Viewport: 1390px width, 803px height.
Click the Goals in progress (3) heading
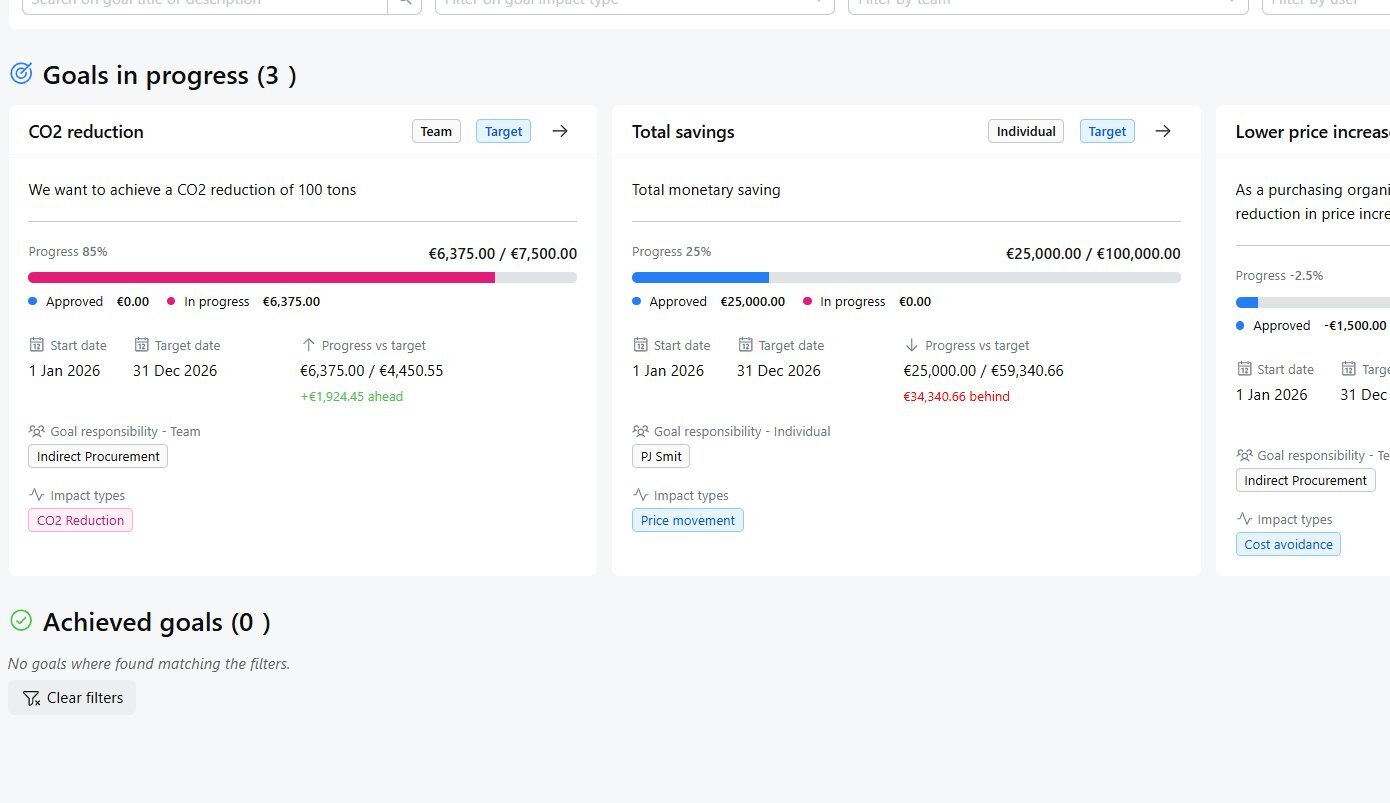click(169, 75)
